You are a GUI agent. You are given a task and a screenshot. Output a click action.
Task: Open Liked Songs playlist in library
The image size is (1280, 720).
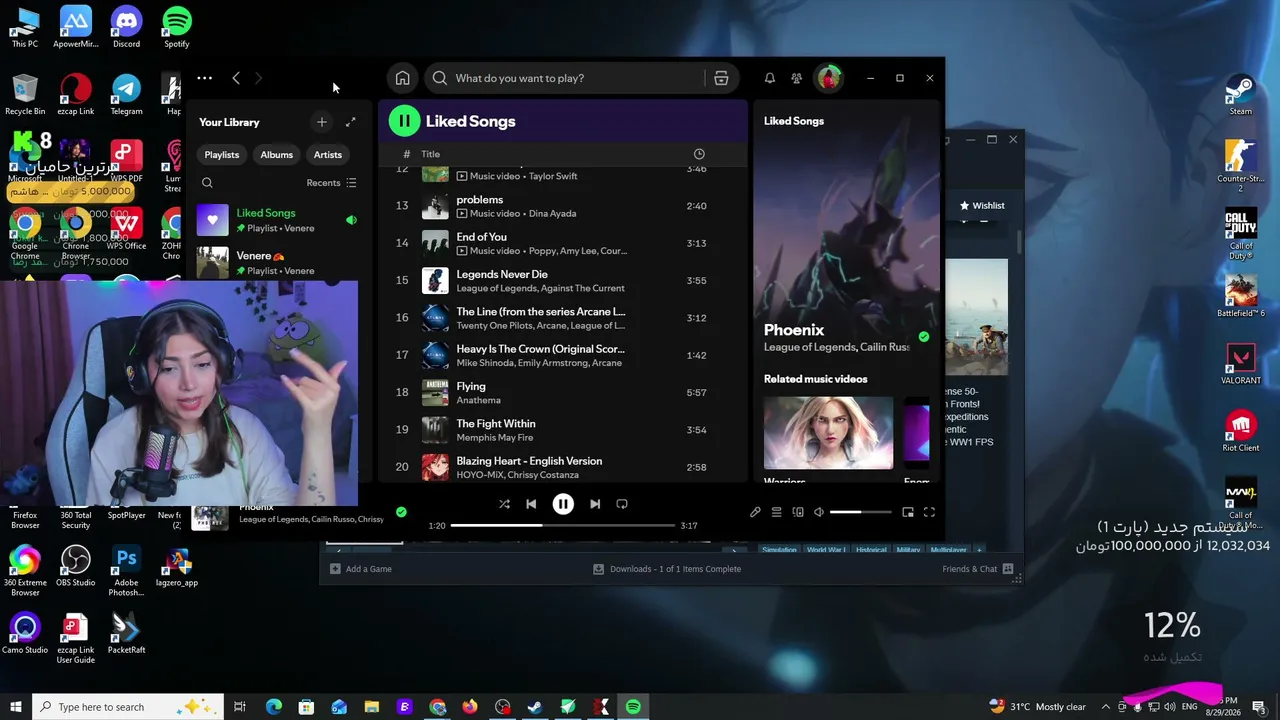(x=278, y=220)
